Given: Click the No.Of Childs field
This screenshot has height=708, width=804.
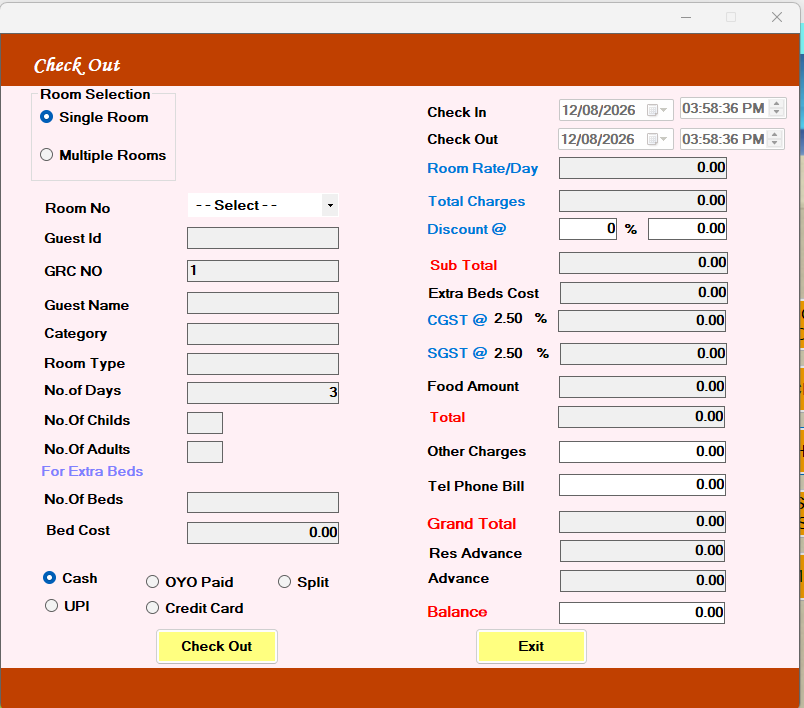Looking at the screenshot, I should (205, 423).
